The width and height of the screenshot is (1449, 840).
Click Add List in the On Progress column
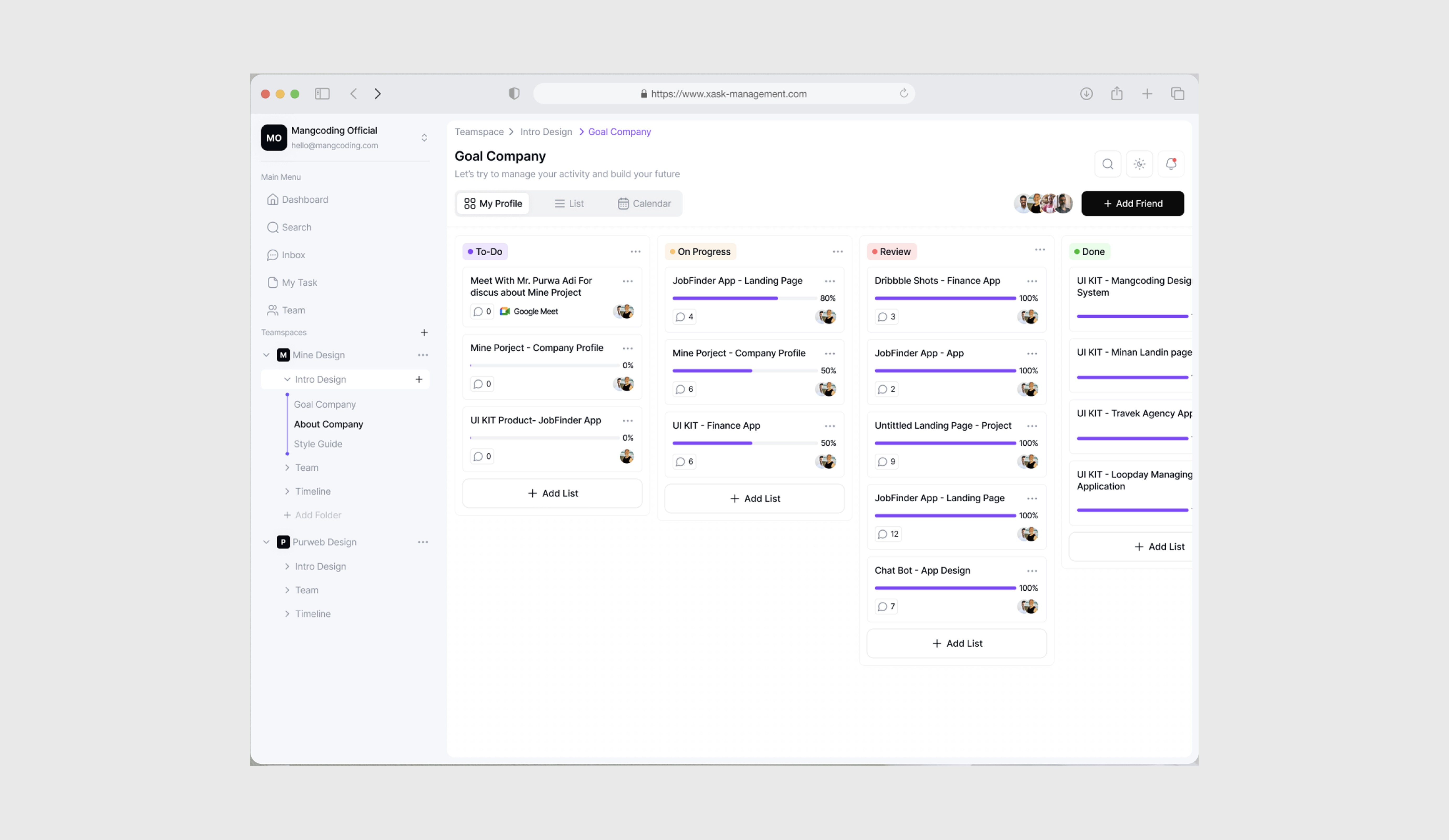(x=754, y=498)
